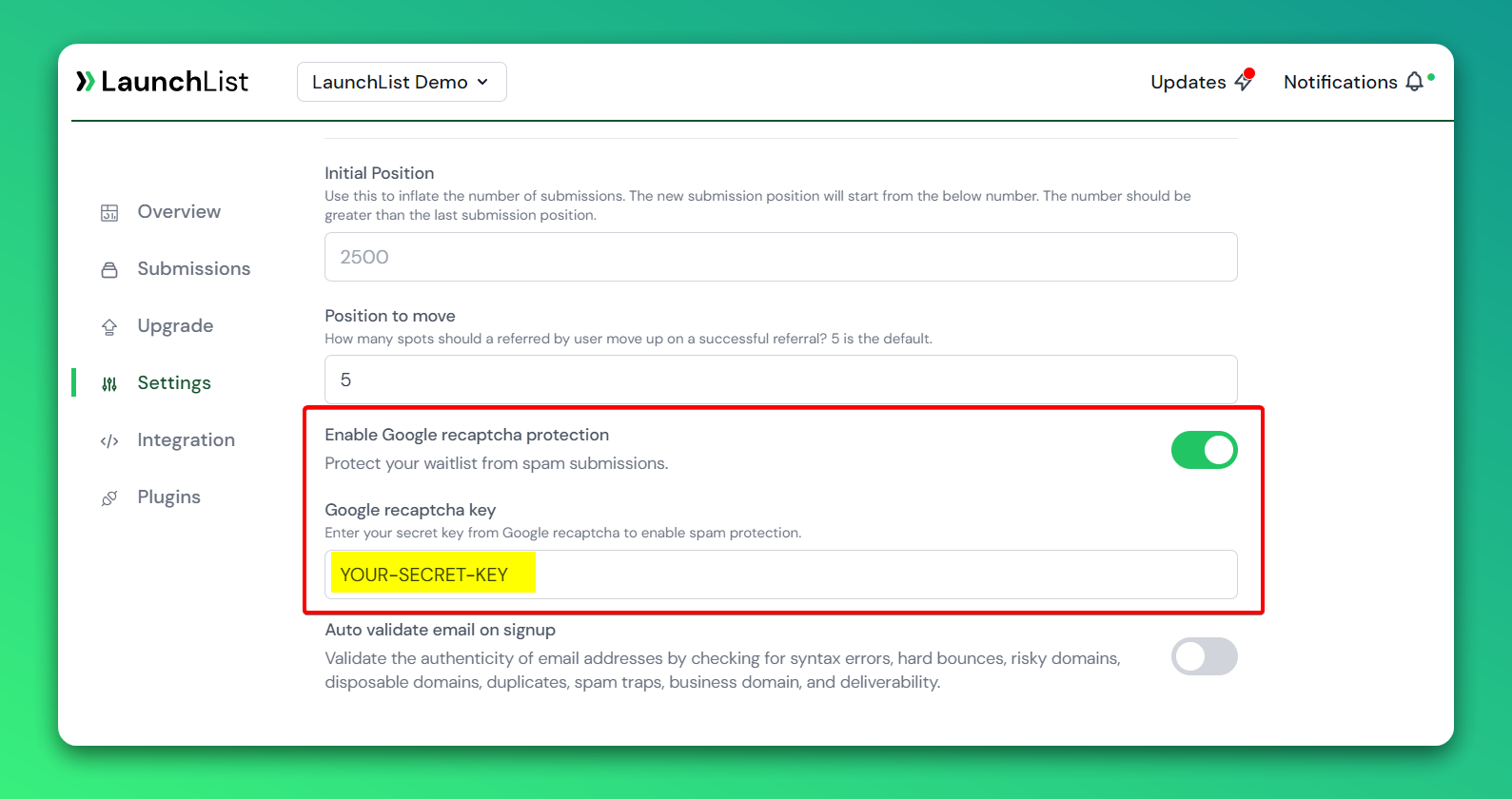Viewport: 1512px width, 799px height.
Task: Open Plugins in the sidebar
Action: point(168,497)
